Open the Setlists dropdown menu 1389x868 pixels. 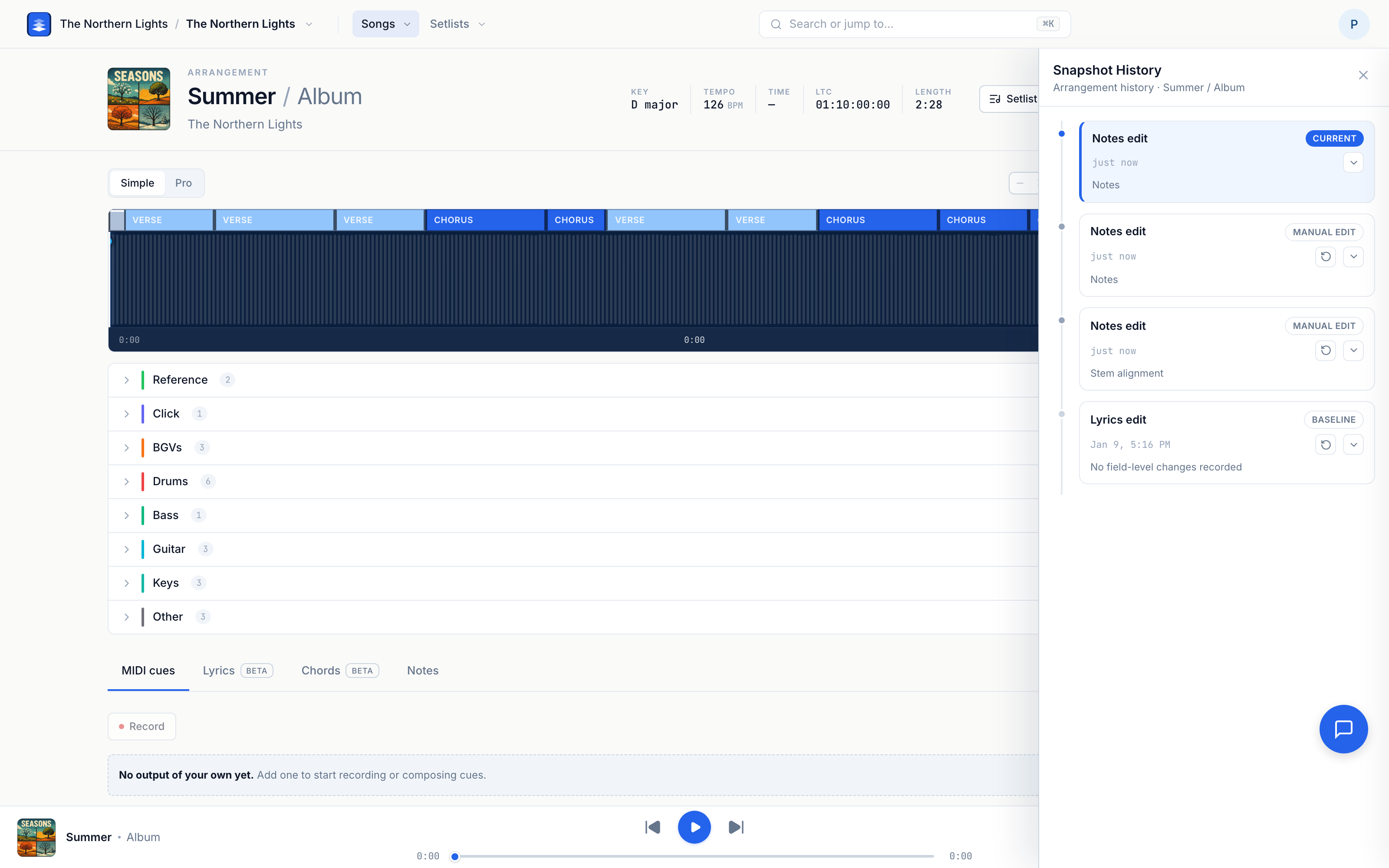click(x=458, y=24)
